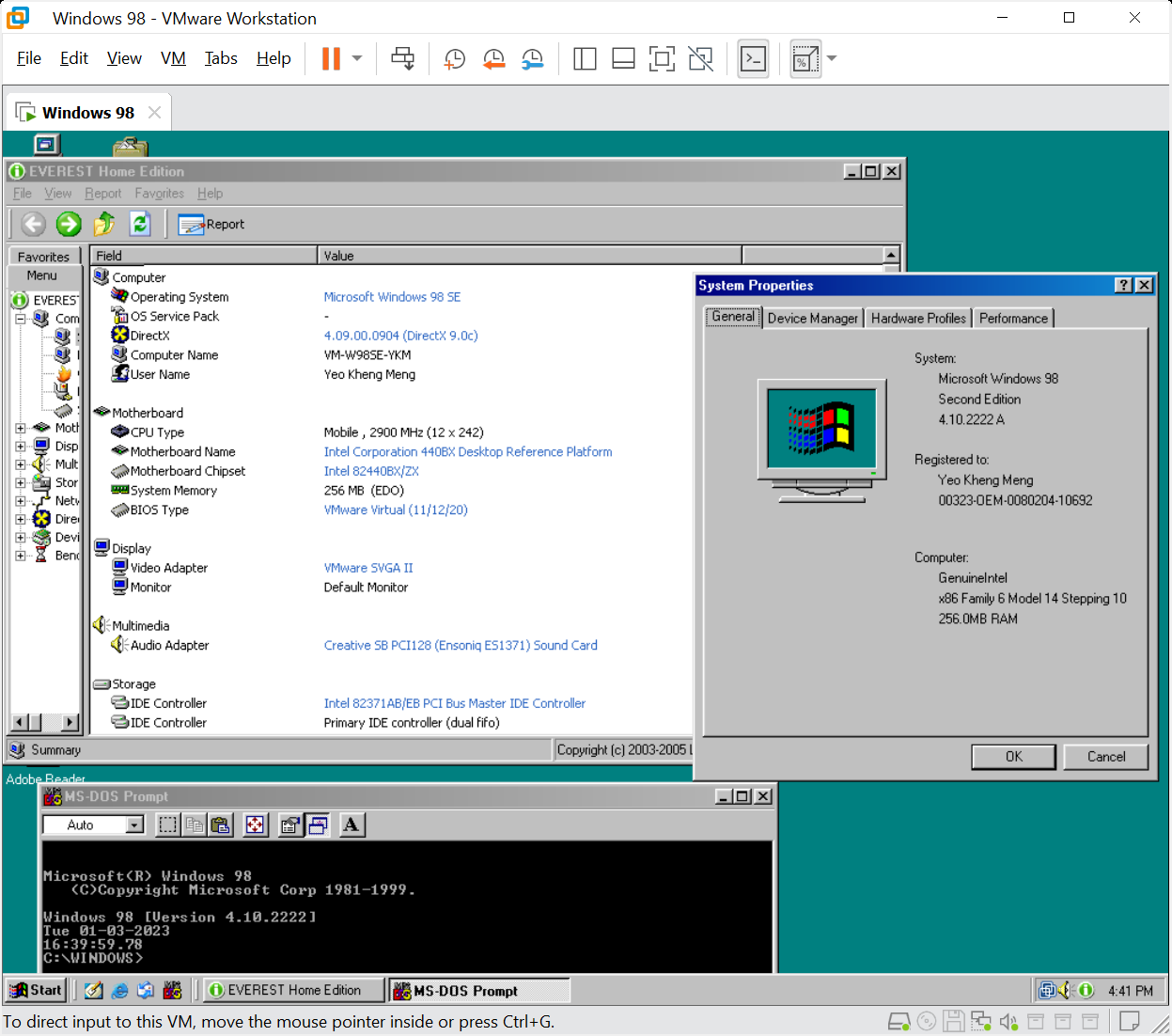Expand the Storage node in EVEREST tree

pos(21,482)
